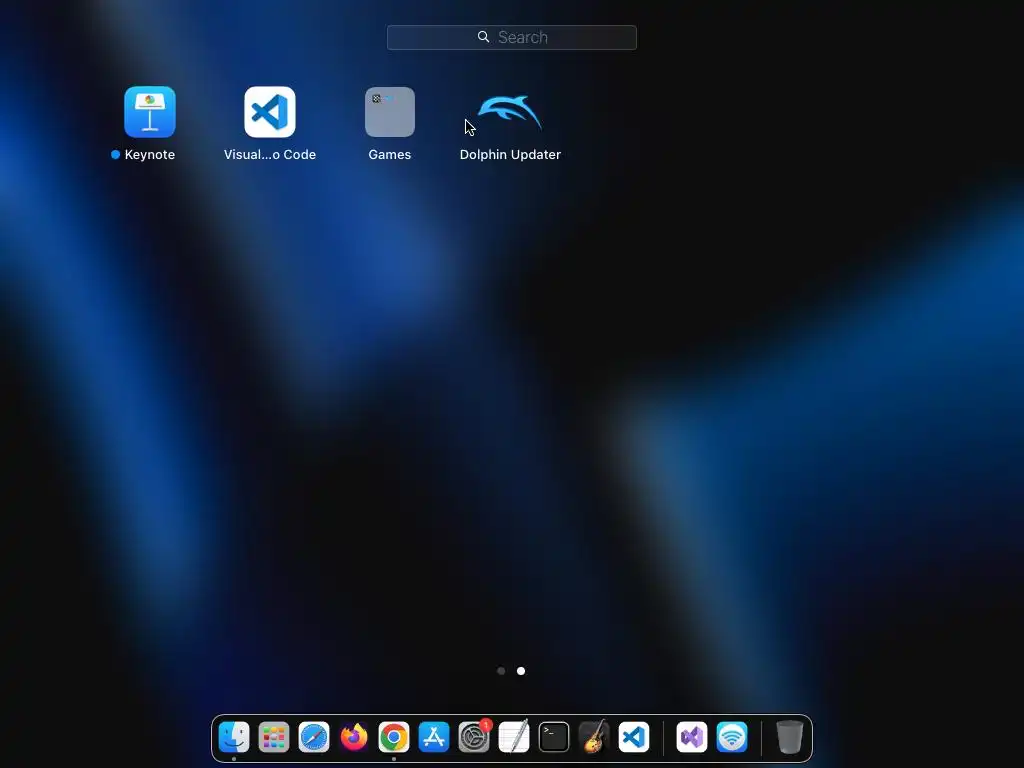The width and height of the screenshot is (1024, 768).
Task: Open GarageBand from the Dock
Action: click(594, 737)
